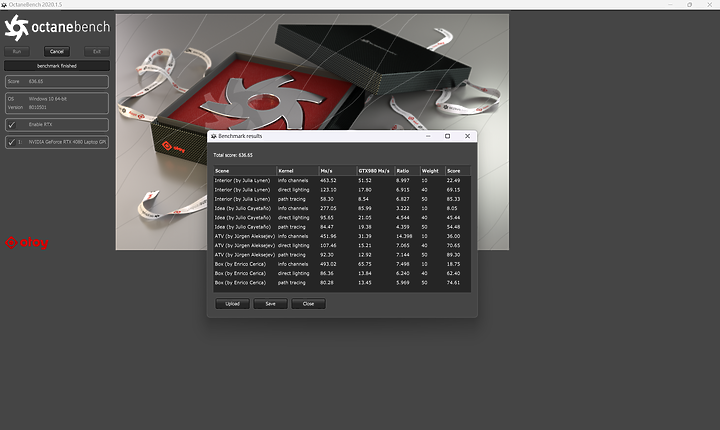Minimize the OctaneBench main window
The height and width of the screenshot is (430, 720).
(x=670, y=5)
